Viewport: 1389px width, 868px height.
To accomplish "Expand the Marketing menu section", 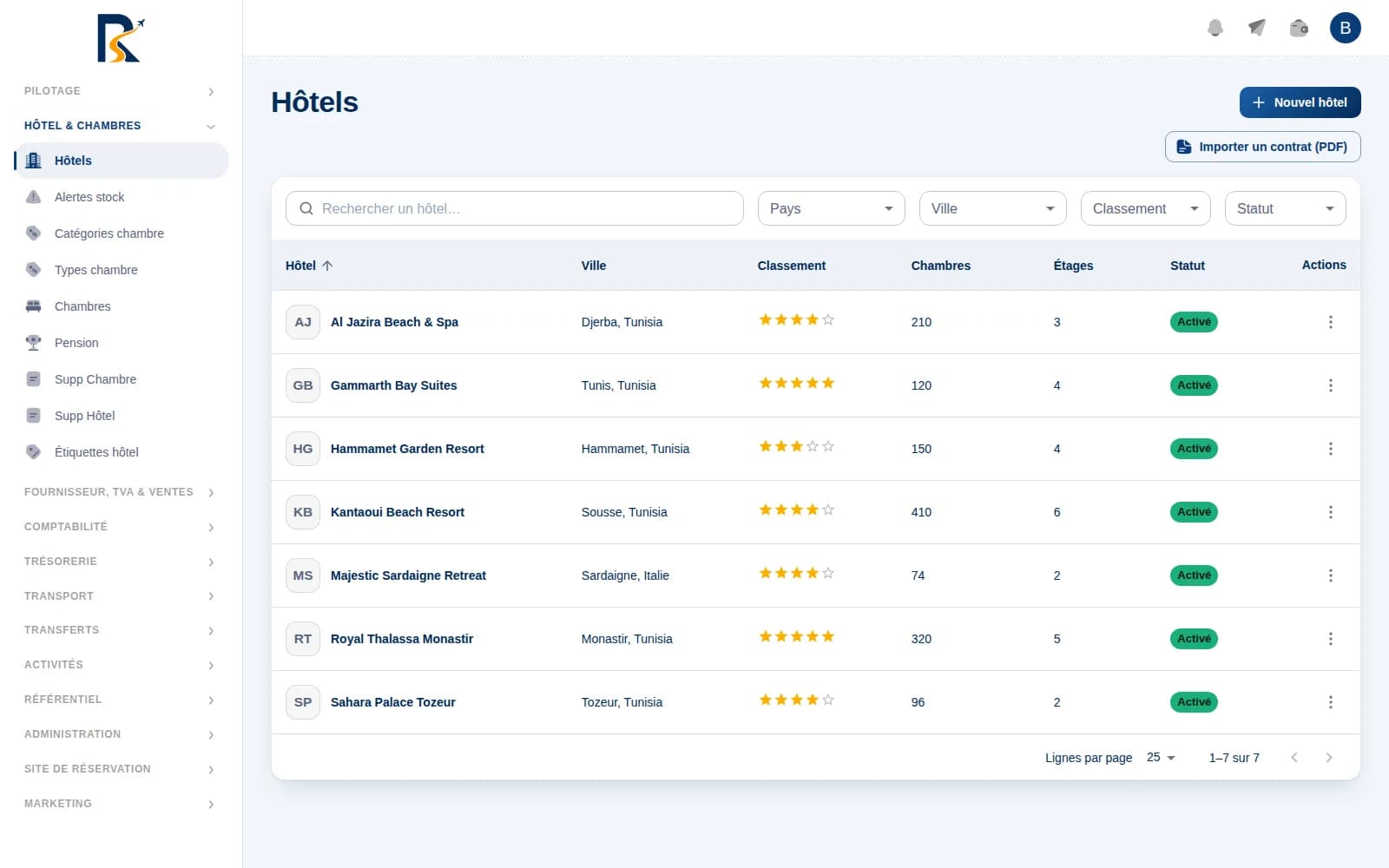I will pyautogui.click(x=122, y=804).
